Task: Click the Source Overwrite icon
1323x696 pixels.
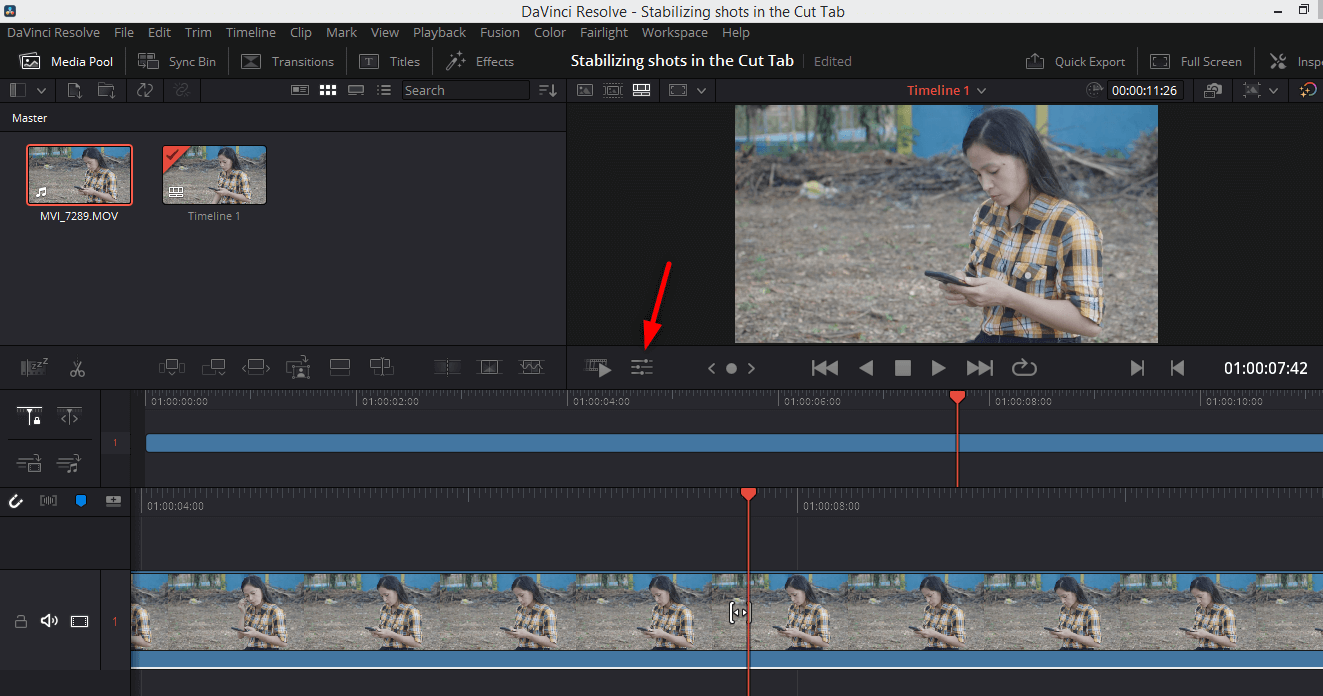Action: coord(381,367)
